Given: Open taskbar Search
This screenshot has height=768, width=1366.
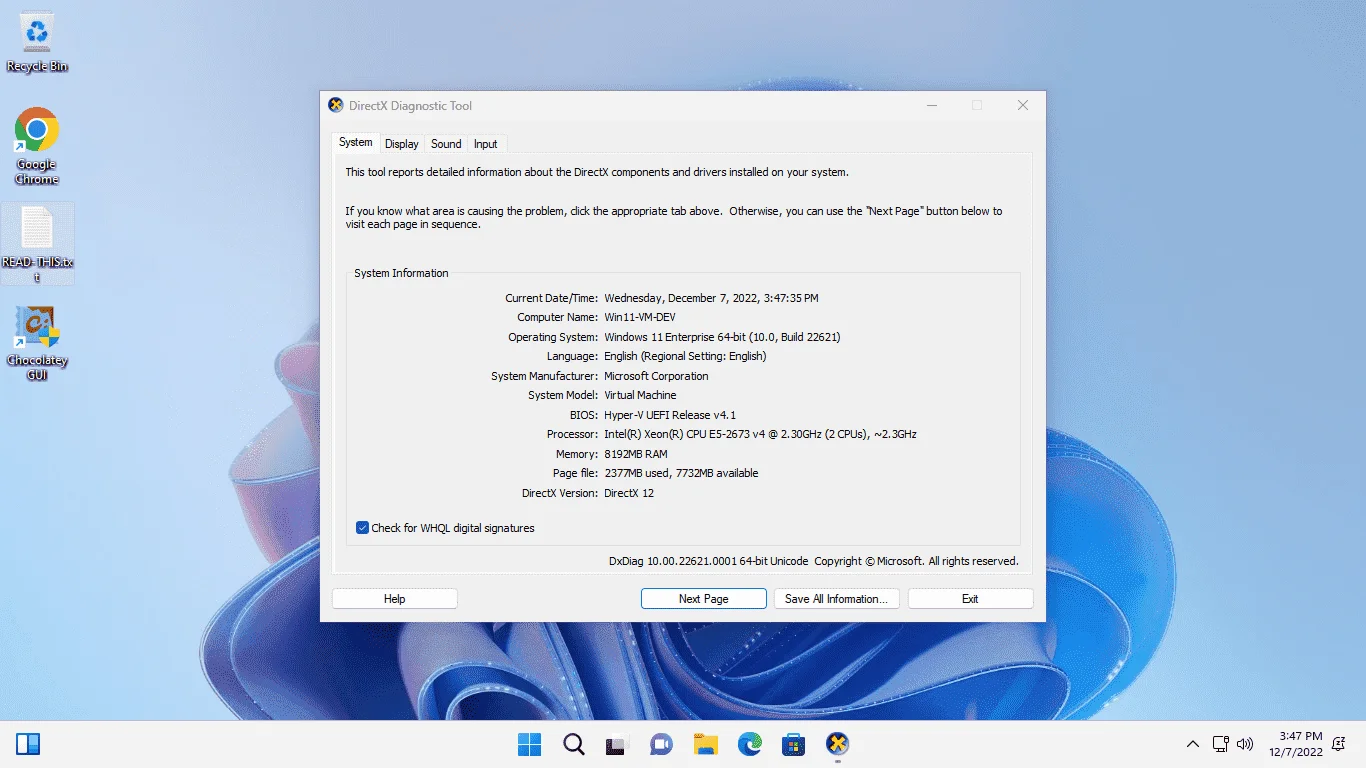Looking at the screenshot, I should [x=573, y=744].
